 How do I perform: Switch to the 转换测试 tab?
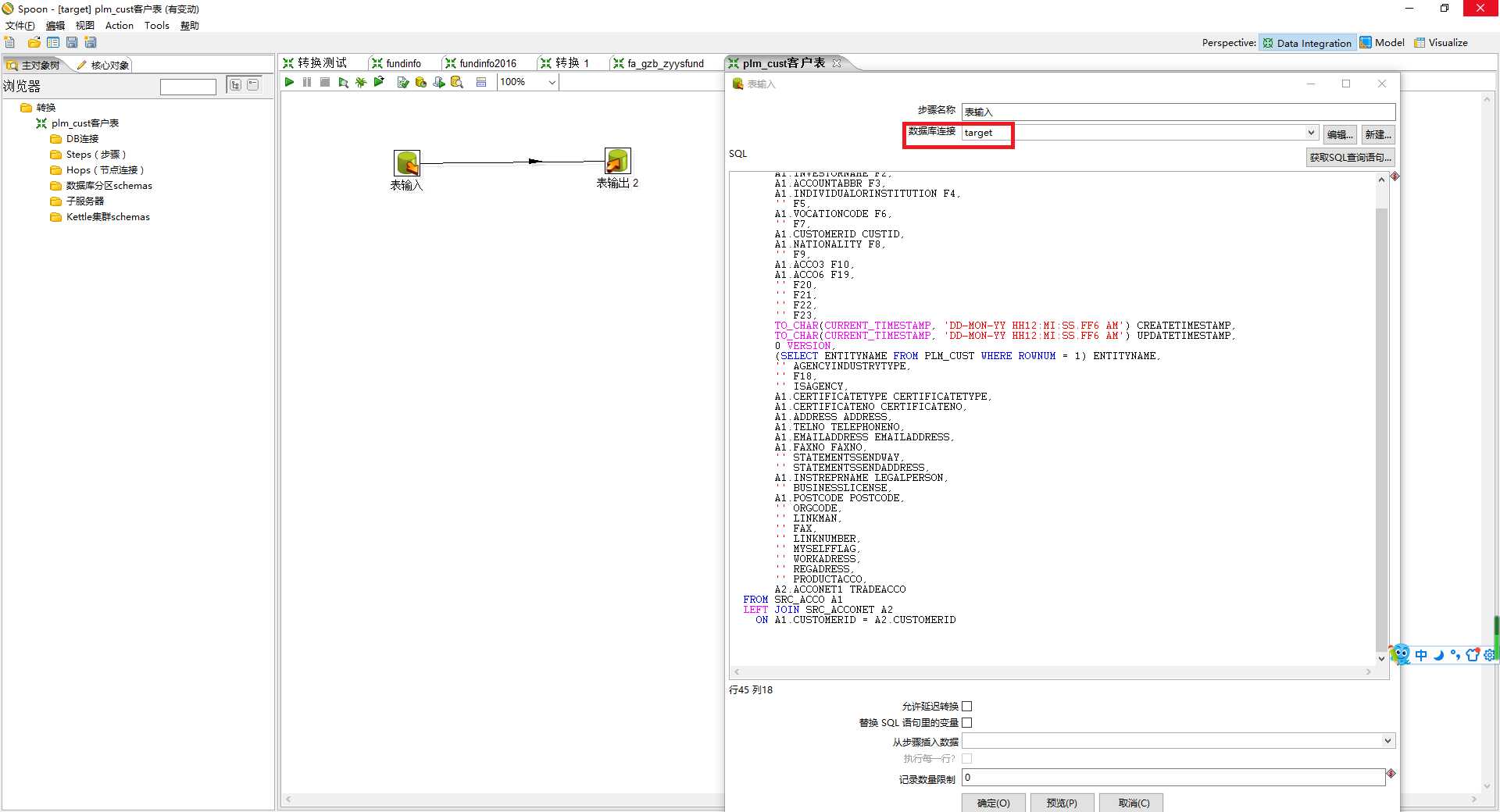click(322, 63)
